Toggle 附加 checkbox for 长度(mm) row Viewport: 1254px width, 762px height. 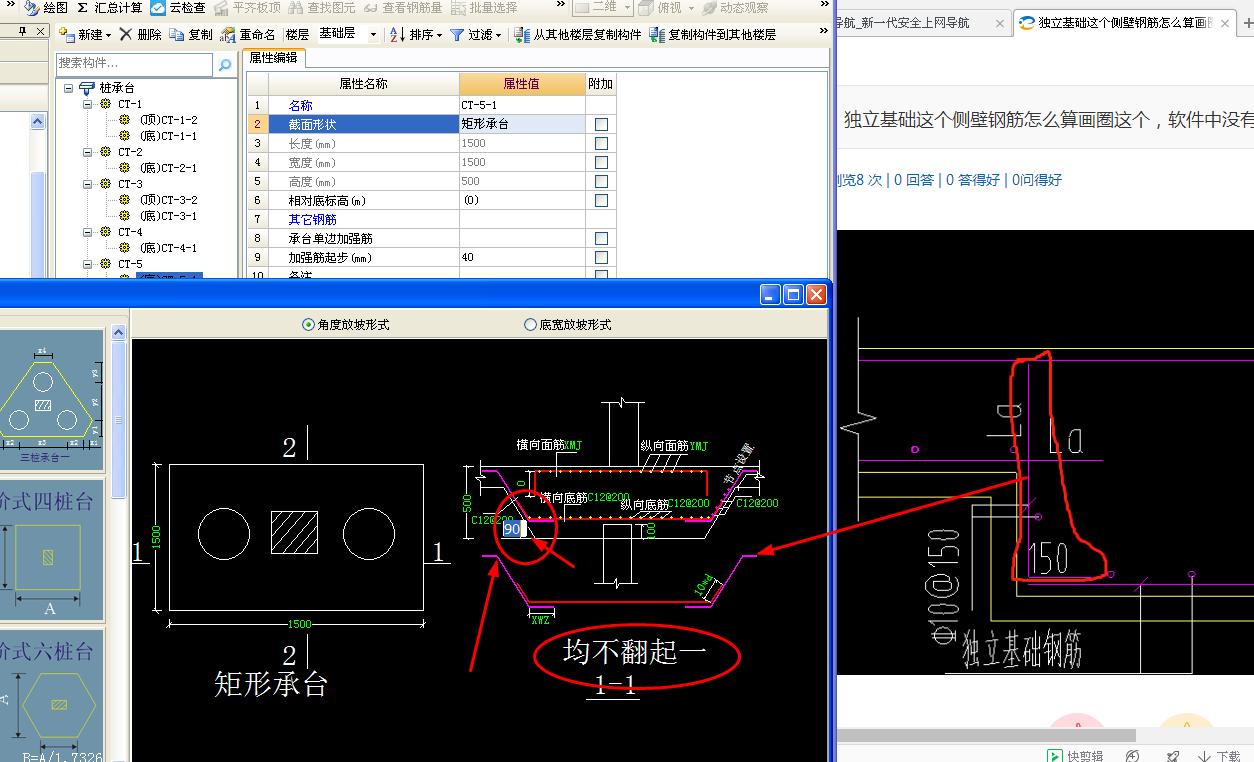[x=601, y=144]
